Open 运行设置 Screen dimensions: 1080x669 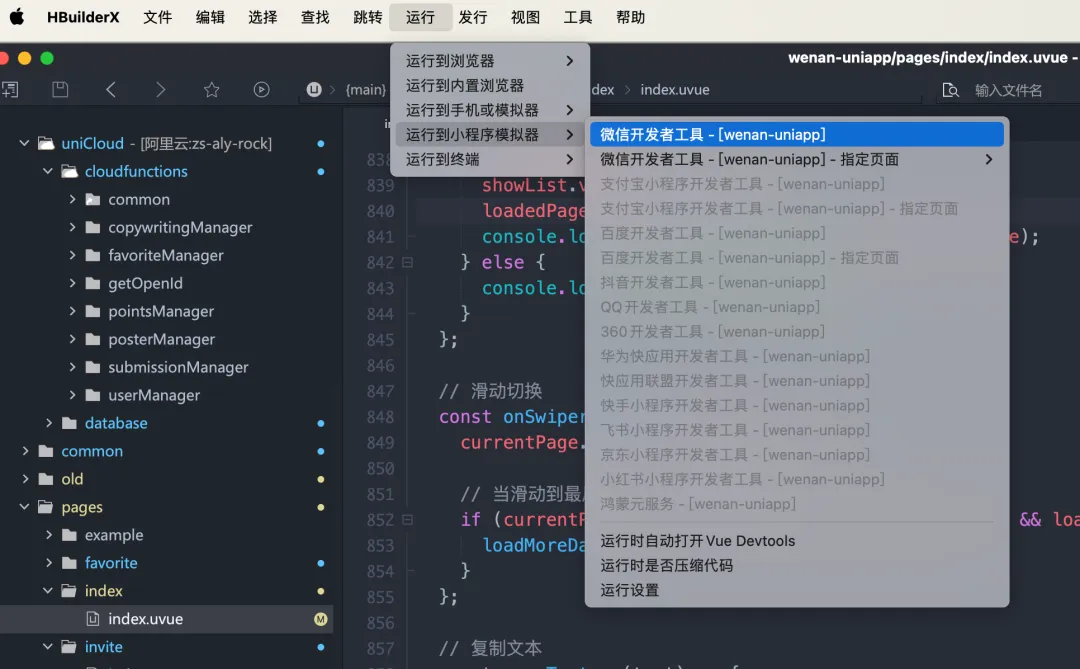(797, 590)
